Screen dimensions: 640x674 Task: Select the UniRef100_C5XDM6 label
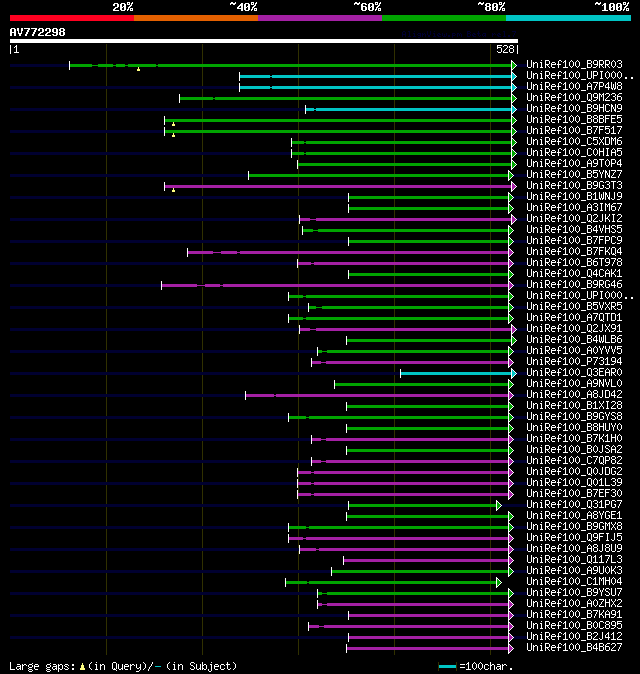(x=574, y=141)
